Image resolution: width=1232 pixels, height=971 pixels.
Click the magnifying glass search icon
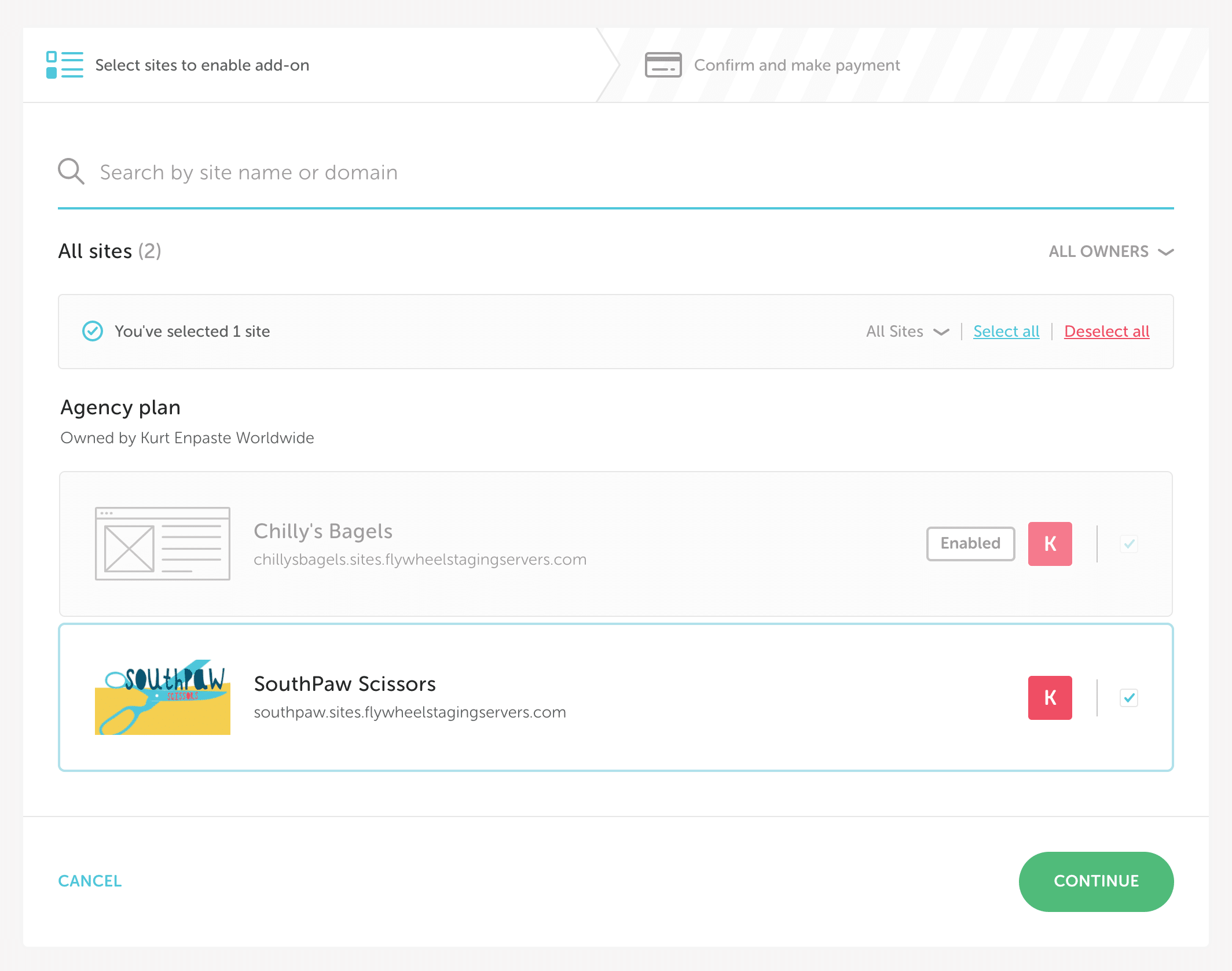click(71, 171)
